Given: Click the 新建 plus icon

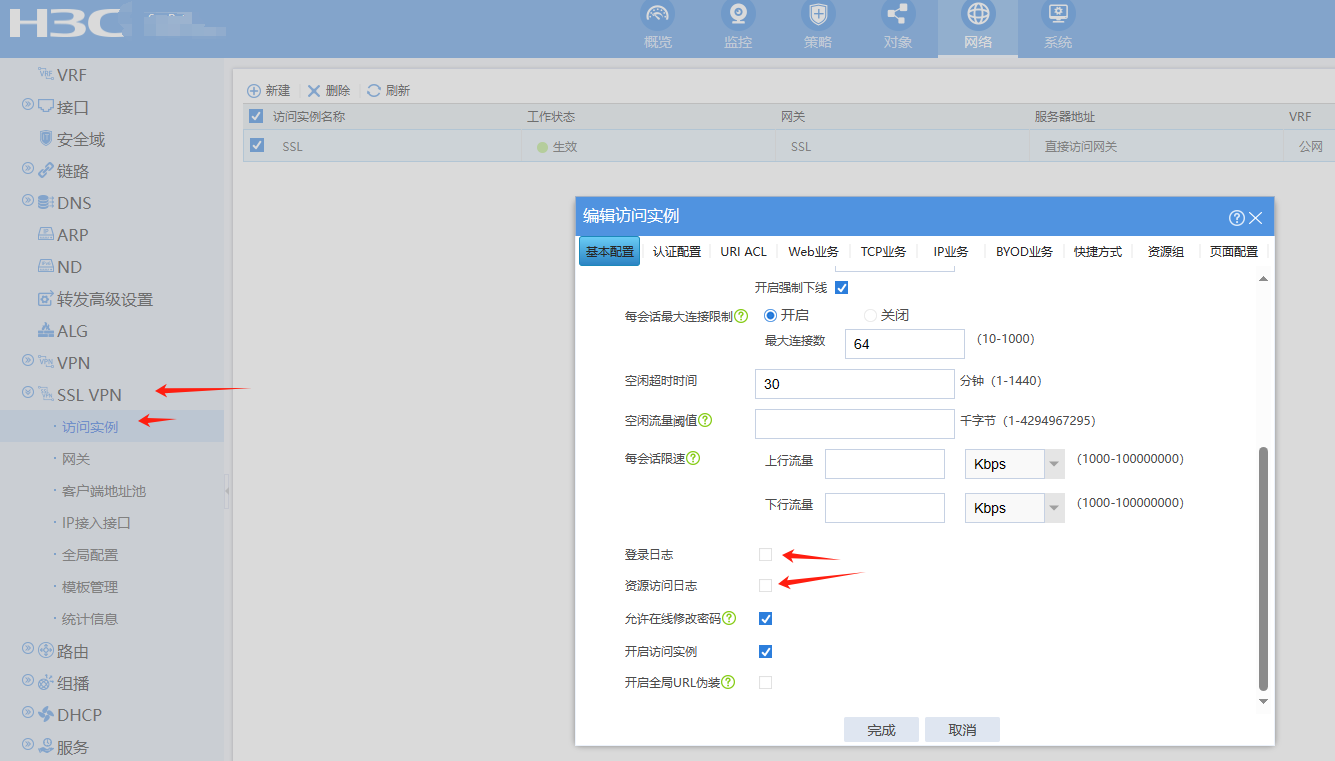Looking at the screenshot, I should click(254, 90).
